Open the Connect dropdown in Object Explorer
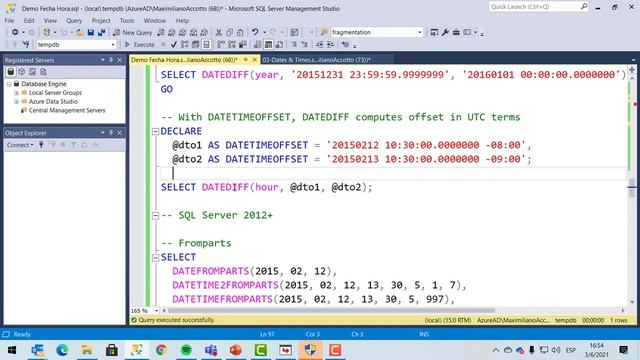640x360 pixels. [20, 145]
